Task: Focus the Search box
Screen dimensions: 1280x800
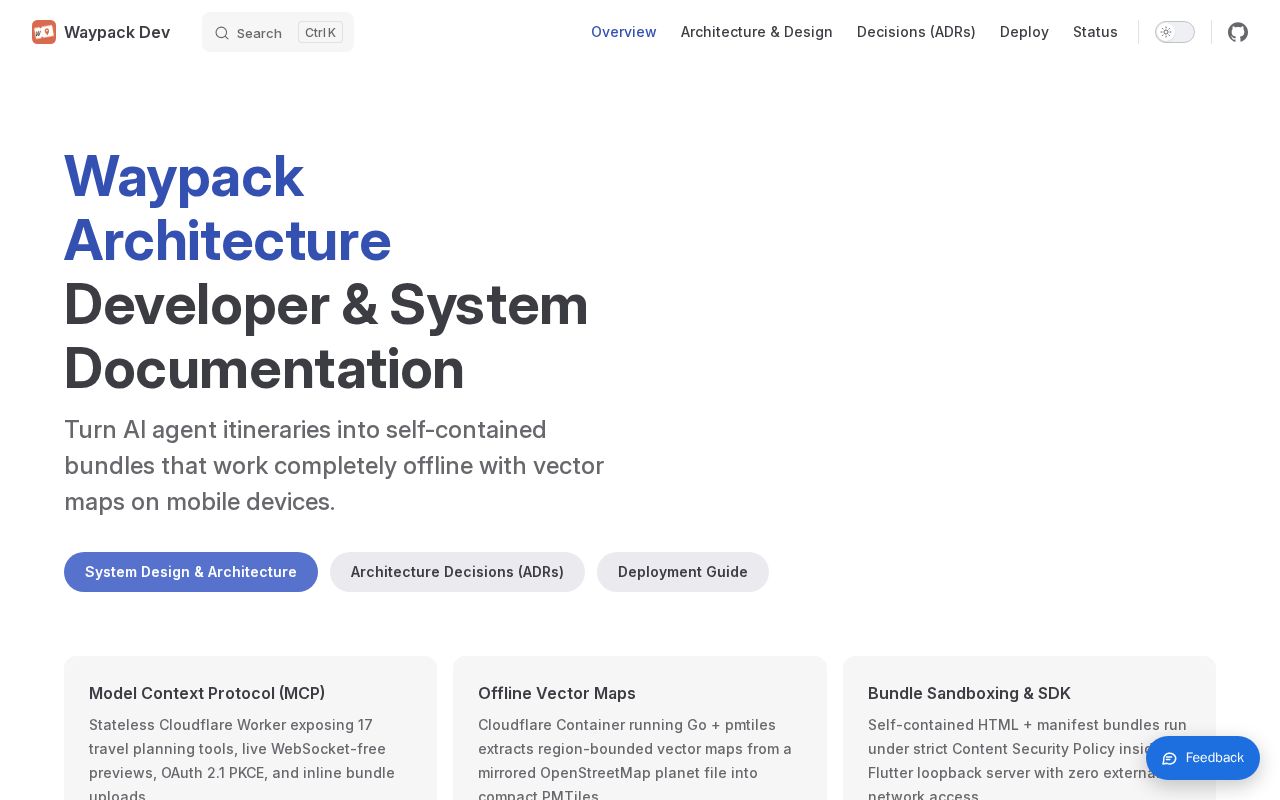Action: click(278, 32)
